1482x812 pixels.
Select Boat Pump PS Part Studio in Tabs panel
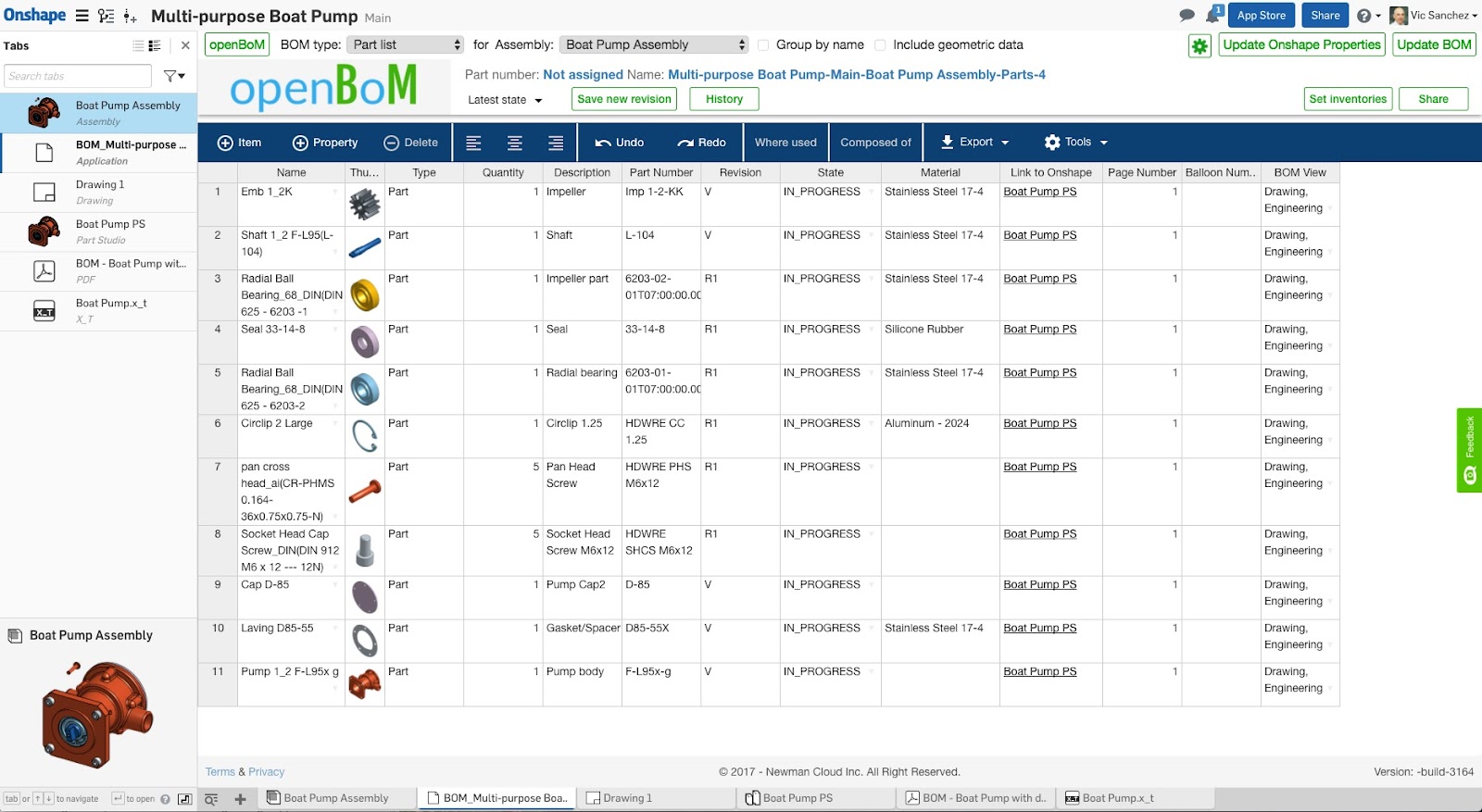[x=98, y=231]
